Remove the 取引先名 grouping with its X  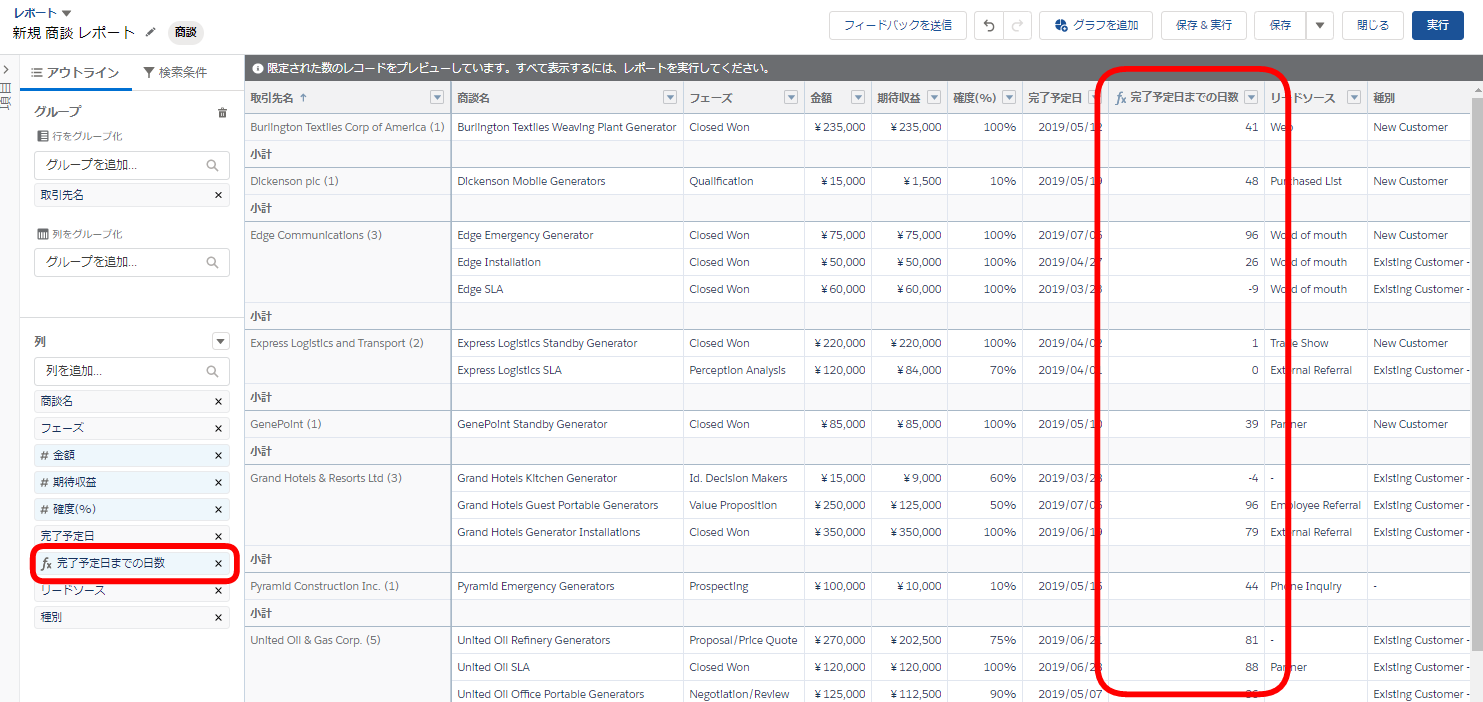218,195
